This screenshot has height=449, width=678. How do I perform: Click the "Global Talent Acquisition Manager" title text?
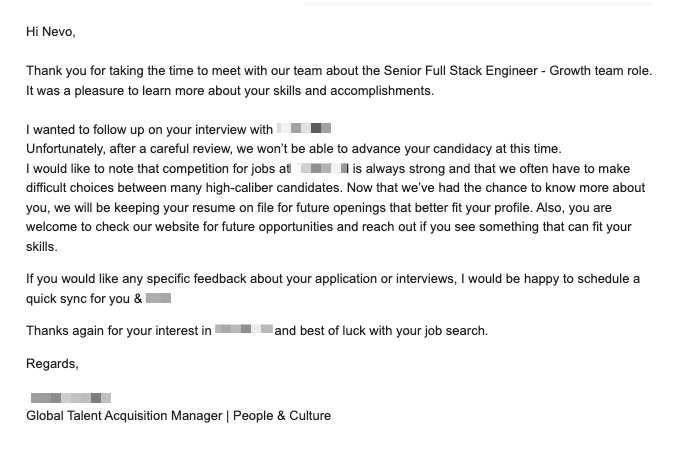(124, 416)
